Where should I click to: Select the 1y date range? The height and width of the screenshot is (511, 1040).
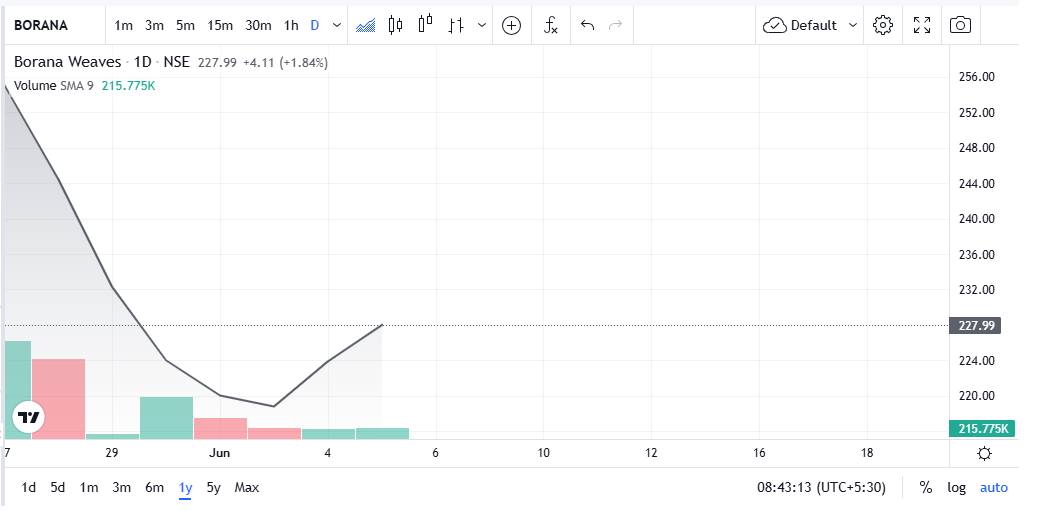(185, 488)
